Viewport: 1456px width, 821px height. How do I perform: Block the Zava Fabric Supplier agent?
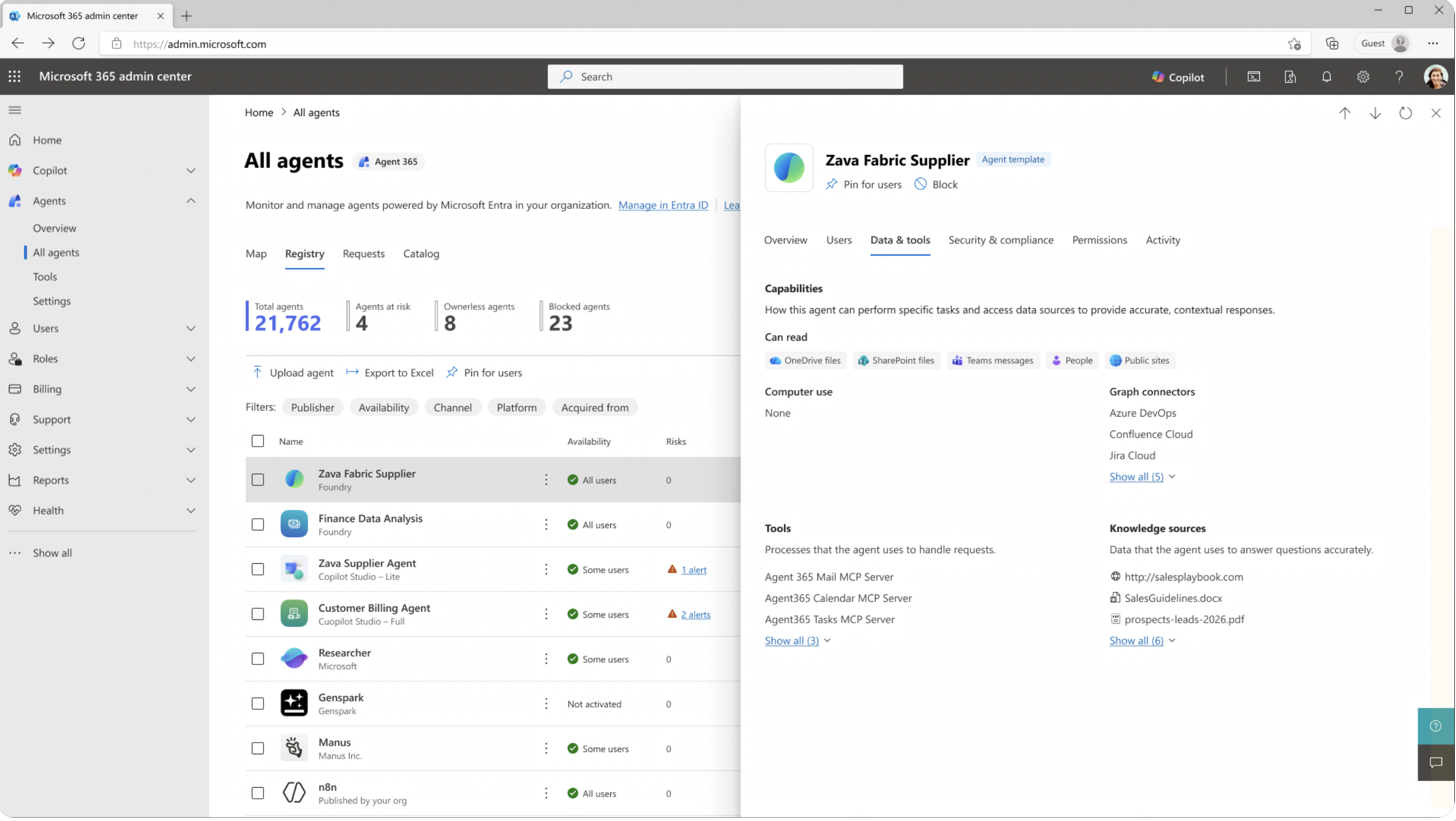click(936, 184)
